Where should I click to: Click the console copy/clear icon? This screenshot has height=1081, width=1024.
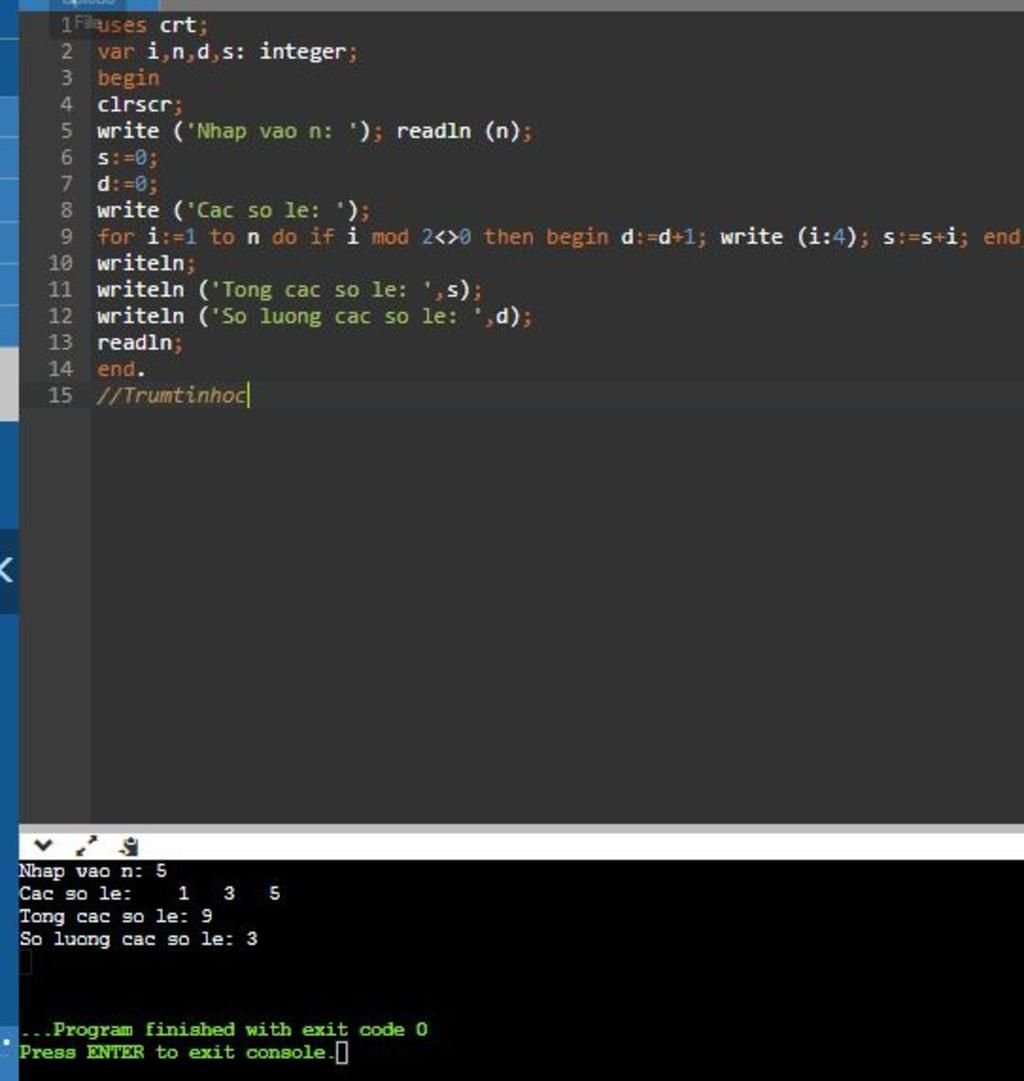click(129, 846)
